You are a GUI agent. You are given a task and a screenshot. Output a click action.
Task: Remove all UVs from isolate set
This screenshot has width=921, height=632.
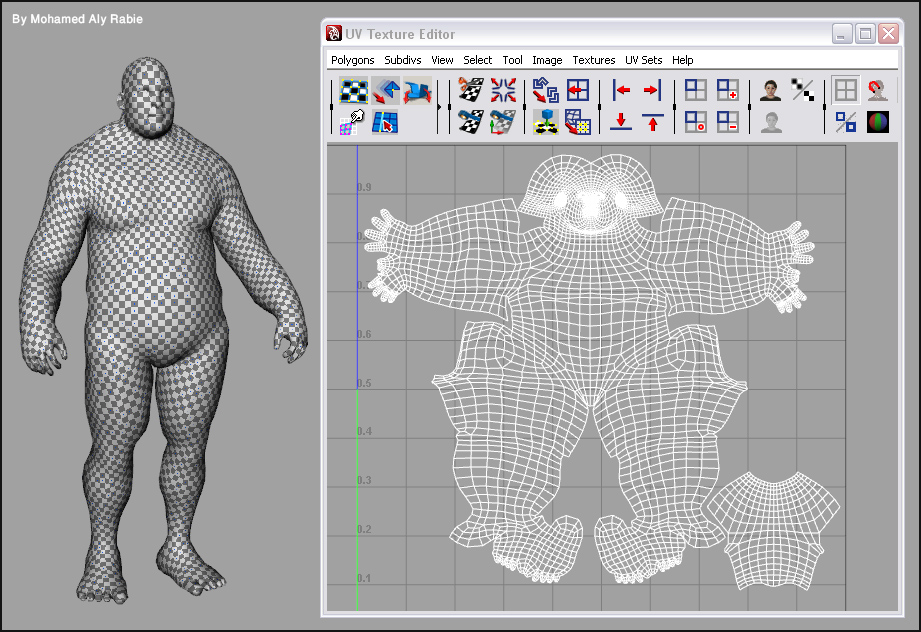click(696, 122)
